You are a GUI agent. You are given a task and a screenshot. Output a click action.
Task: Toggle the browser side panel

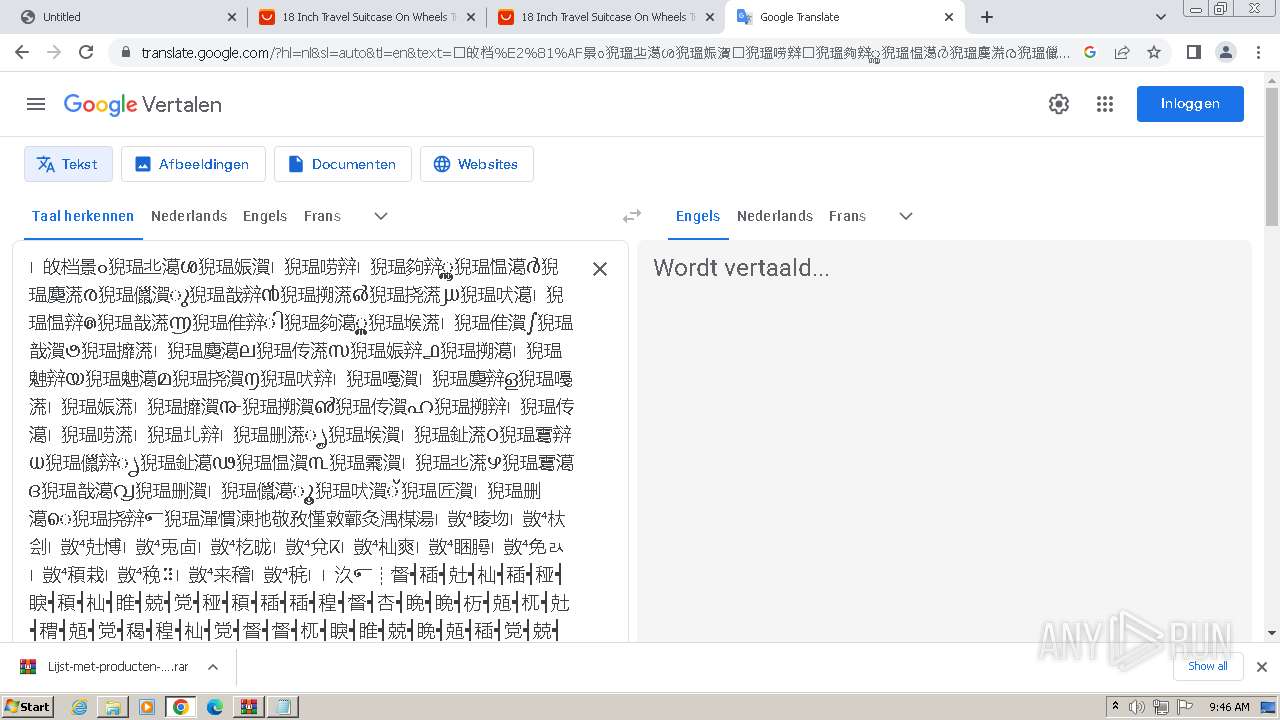click(1194, 52)
